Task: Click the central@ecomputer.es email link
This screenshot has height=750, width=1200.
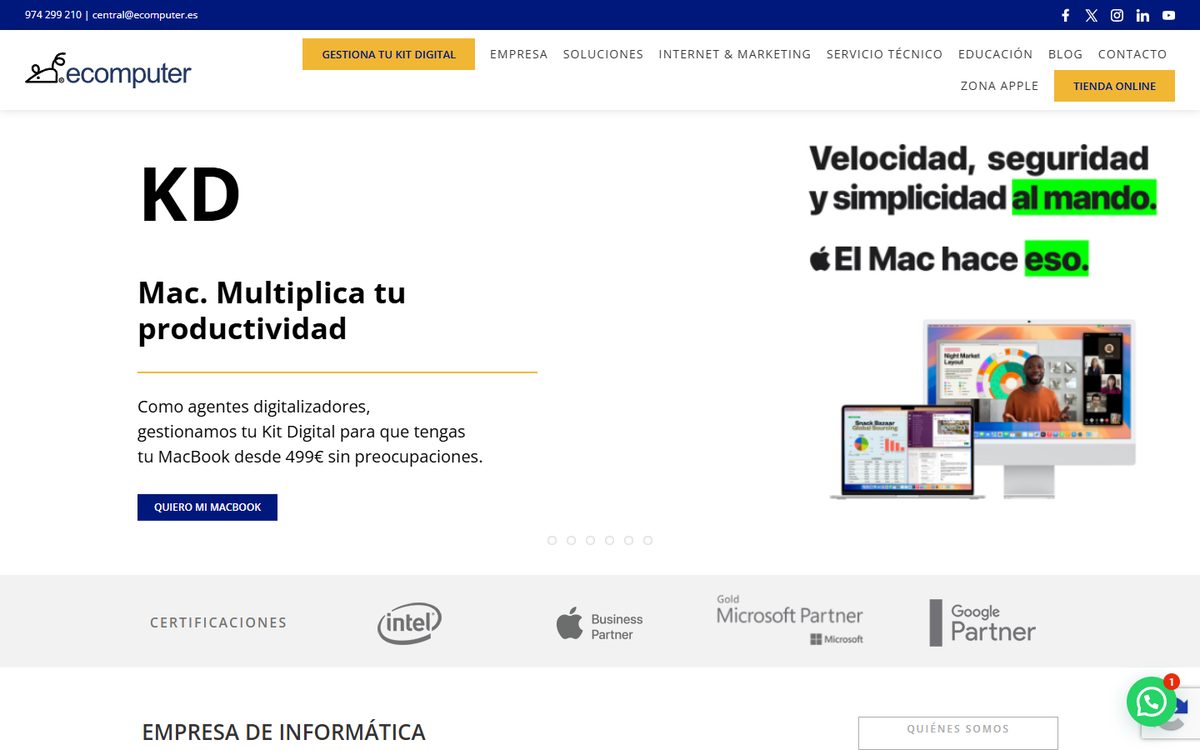Action: [x=145, y=15]
